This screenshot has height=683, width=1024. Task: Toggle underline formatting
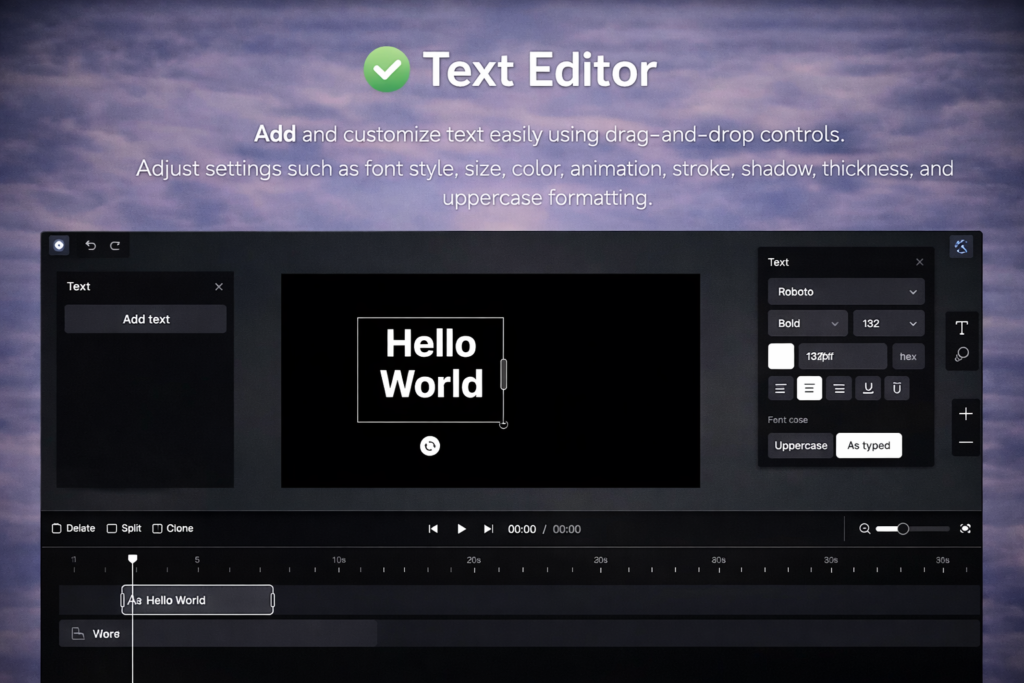point(868,388)
